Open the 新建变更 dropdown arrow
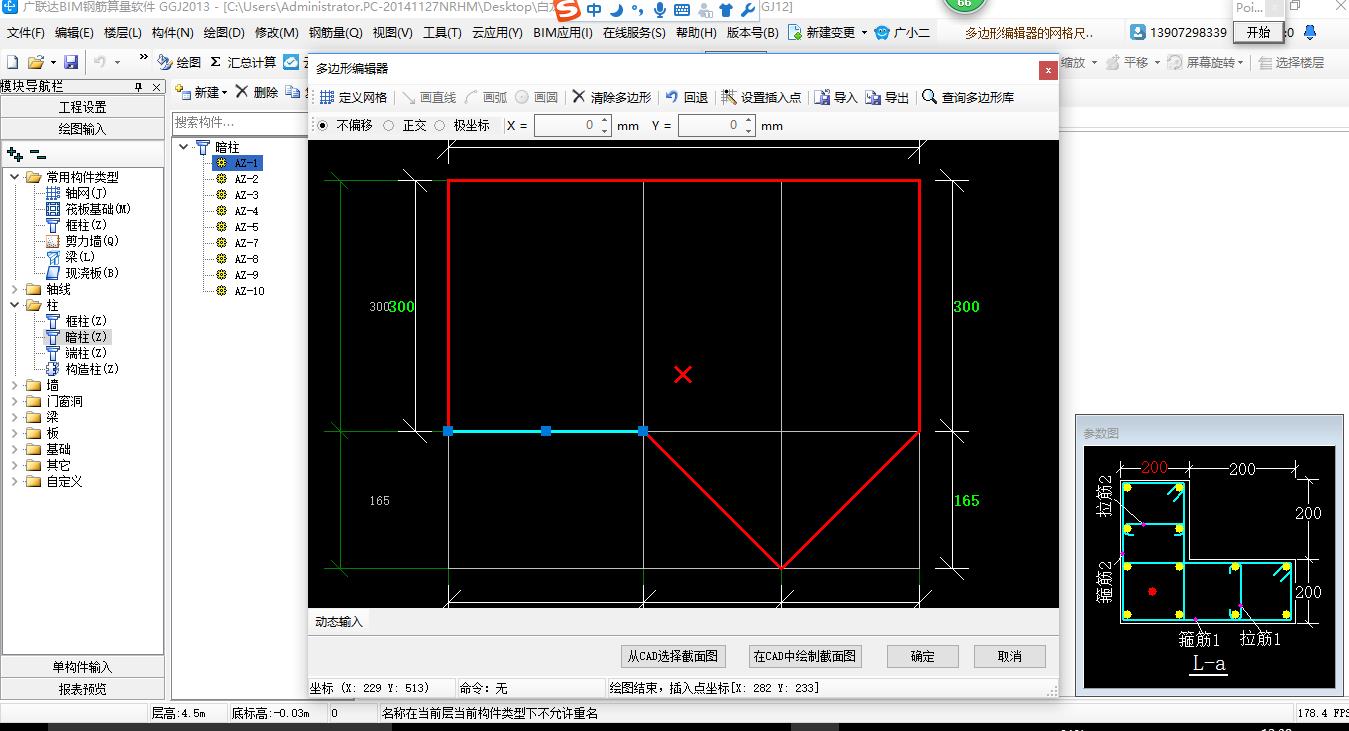Screen dimensions: 1349x731 pyautogui.click(x=864, y=33)
